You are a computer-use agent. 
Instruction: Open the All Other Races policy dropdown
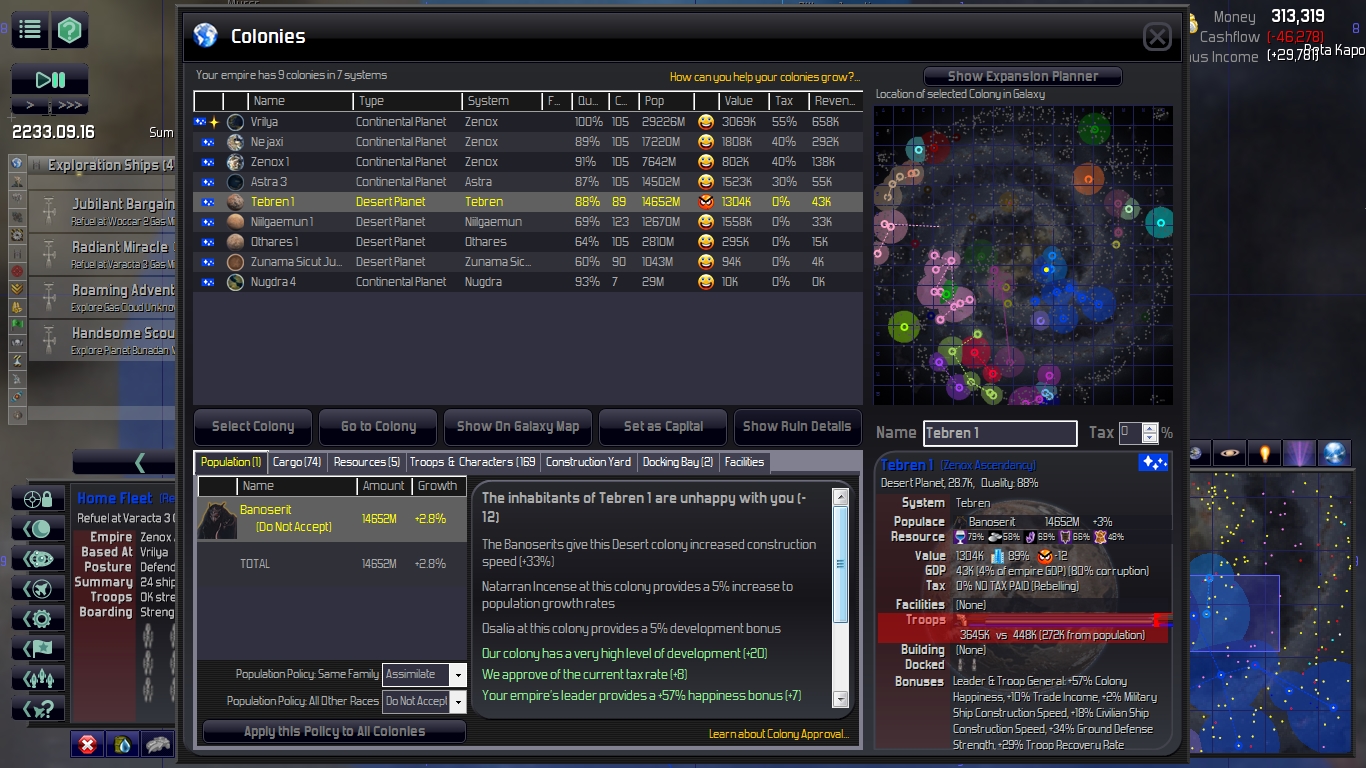(x=458, y=702)
